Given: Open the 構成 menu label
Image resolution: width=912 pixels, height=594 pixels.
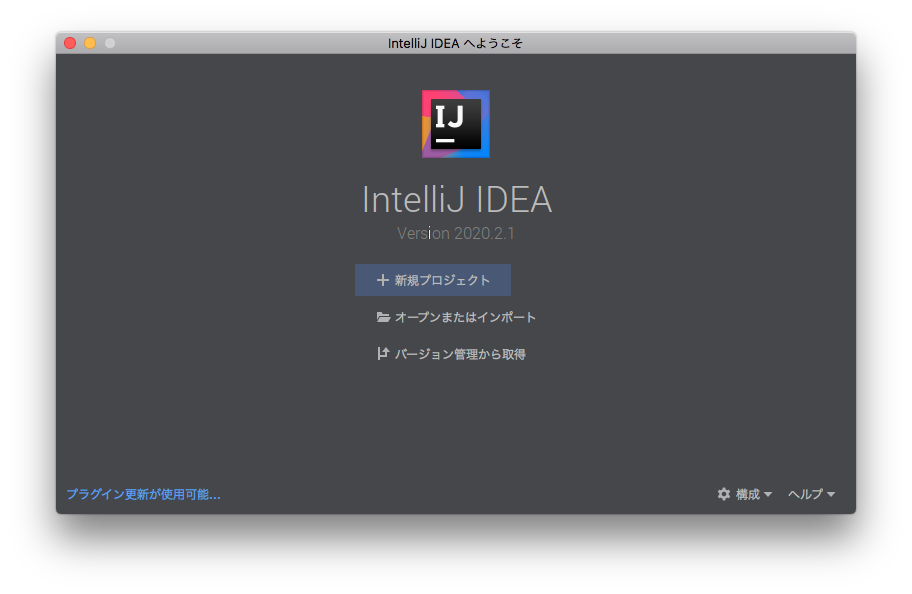Looking at the screenshot, I should [748, 494].
